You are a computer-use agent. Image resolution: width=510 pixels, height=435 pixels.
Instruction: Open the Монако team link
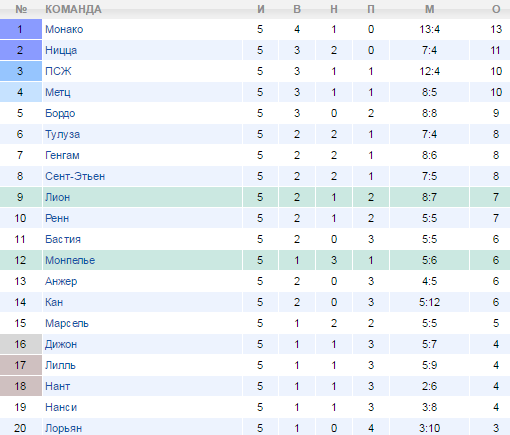[x=64, y=29]
